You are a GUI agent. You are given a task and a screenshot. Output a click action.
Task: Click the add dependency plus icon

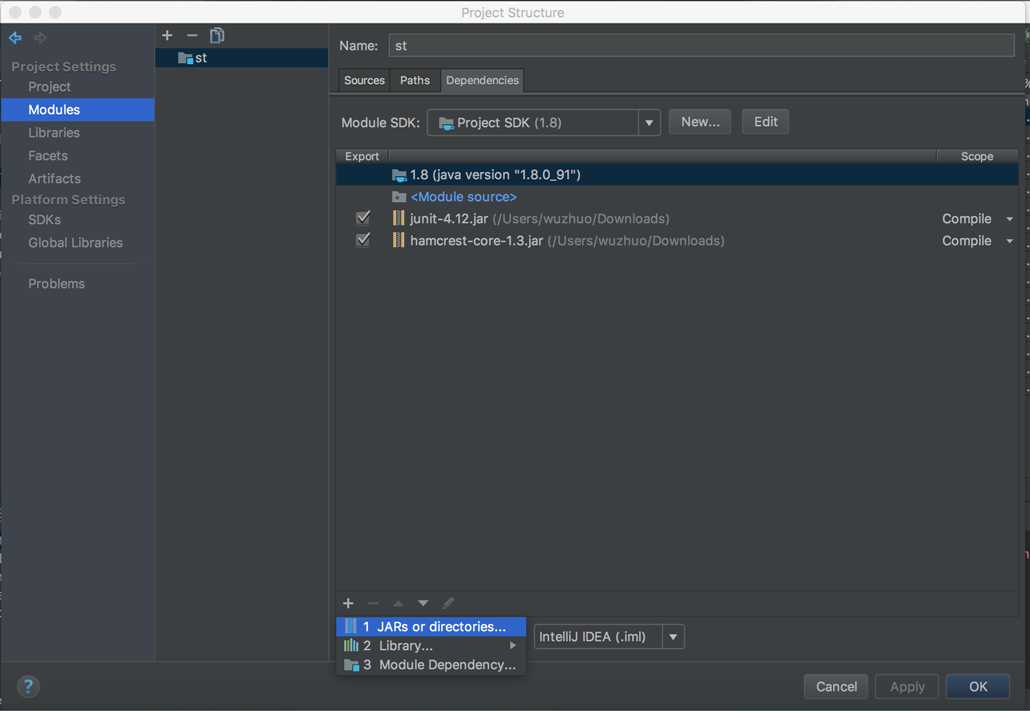(348, 603)
